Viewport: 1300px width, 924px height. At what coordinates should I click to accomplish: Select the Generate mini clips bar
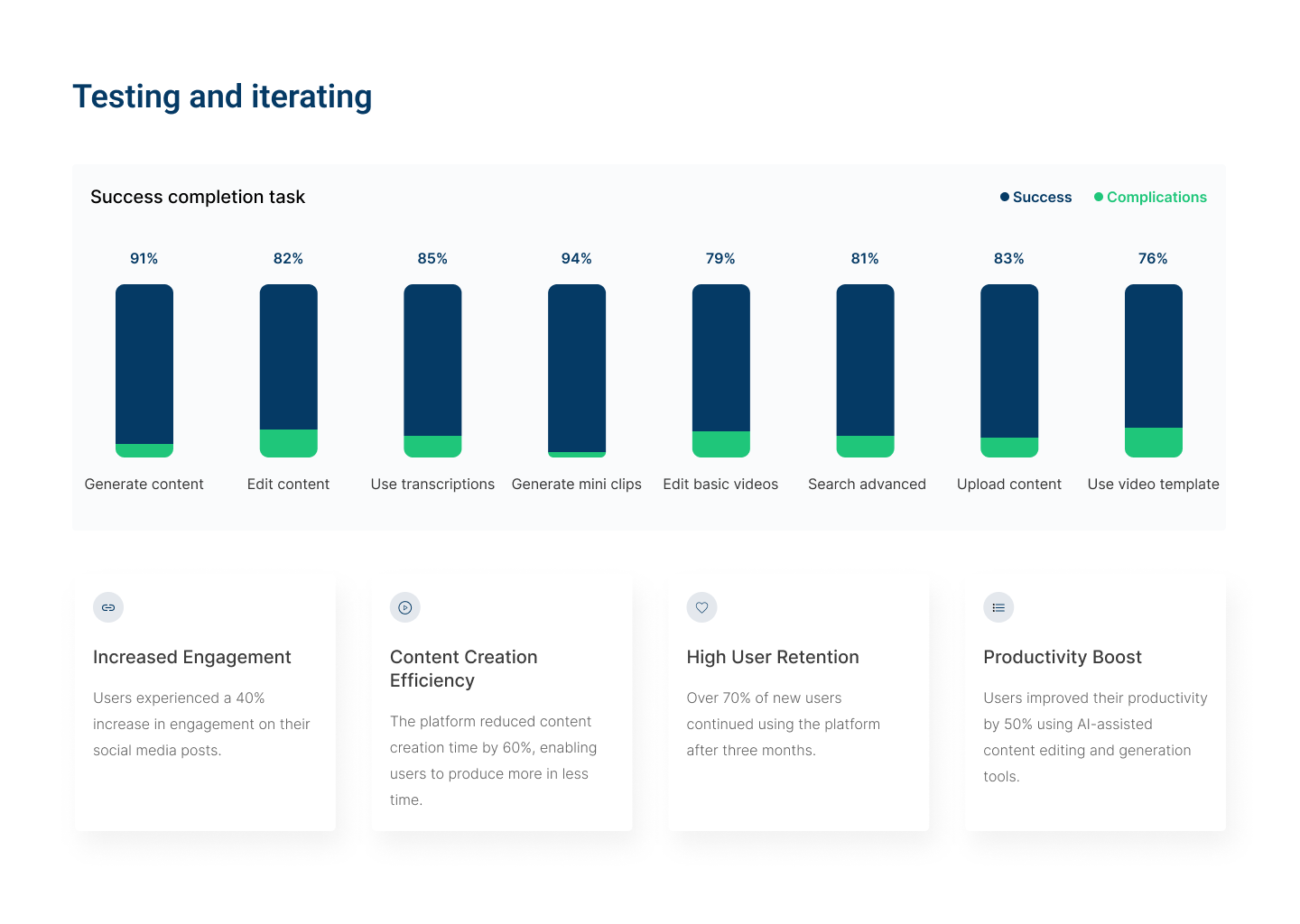coord(577,370)
